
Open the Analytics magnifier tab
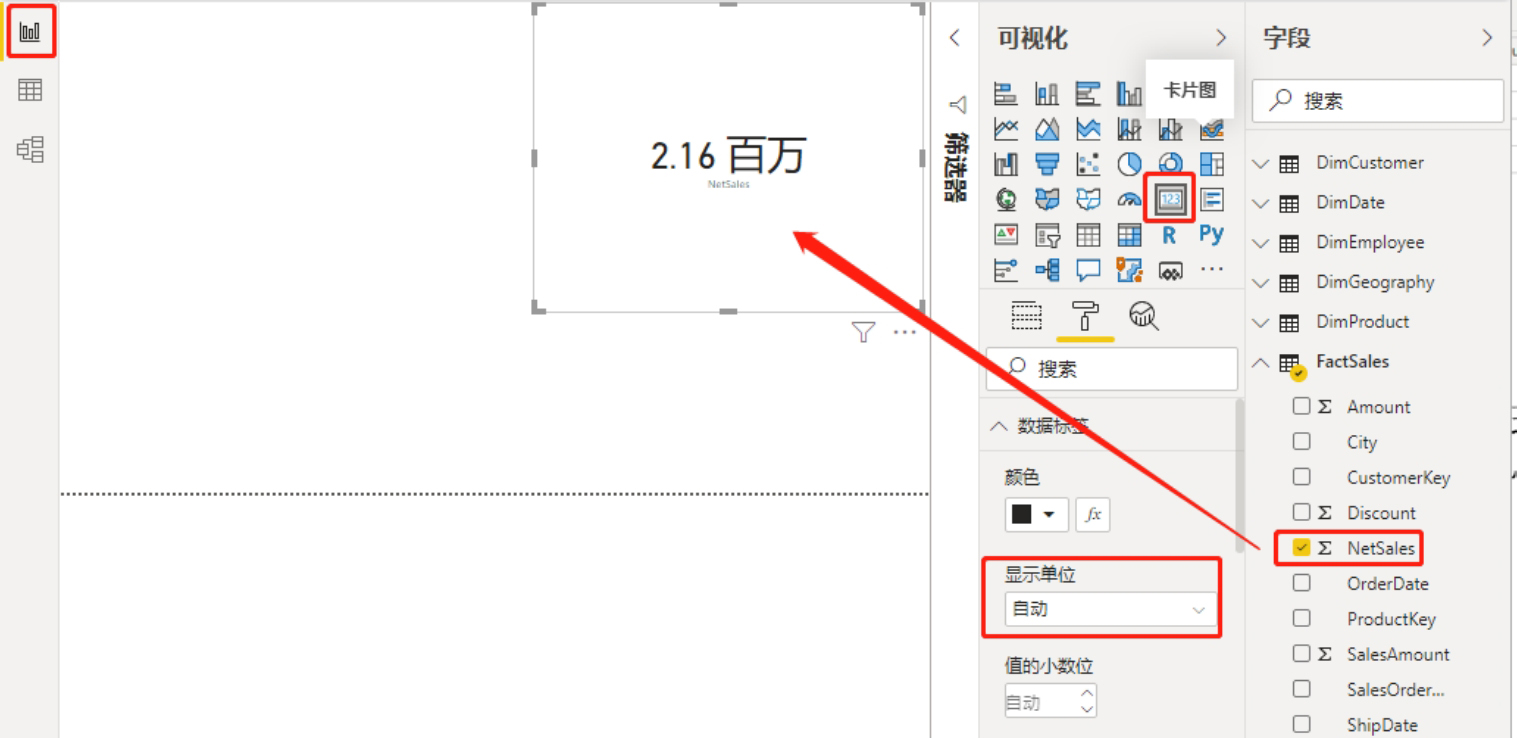(1143, 315)
